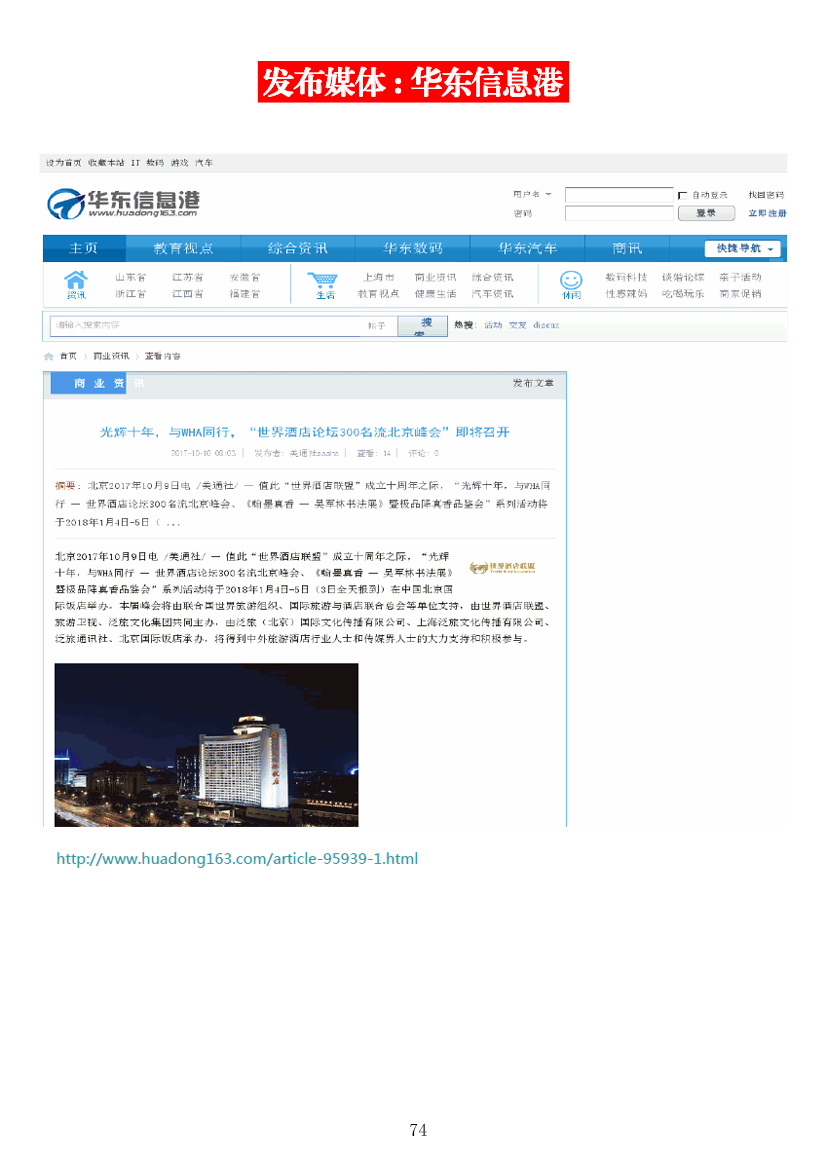Image resolution: width=827 pixels, height=1170 pixels.
Task: Go to the 主页 navigation tab
Action: click(x=84, y=248)
